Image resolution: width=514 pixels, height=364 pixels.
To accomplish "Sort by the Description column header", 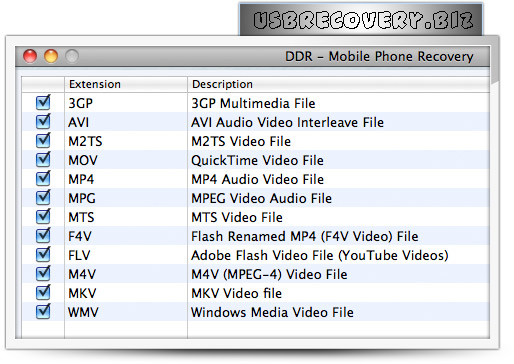I will pyautogui.click(x=338, y=84).
